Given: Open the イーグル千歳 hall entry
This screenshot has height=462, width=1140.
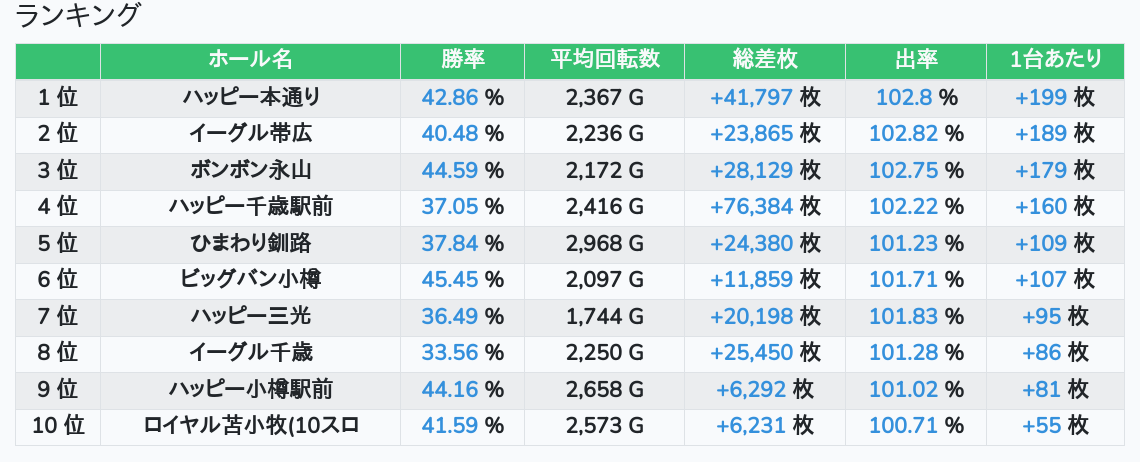Looking at the screenshot, I should [x=251, y=353].
